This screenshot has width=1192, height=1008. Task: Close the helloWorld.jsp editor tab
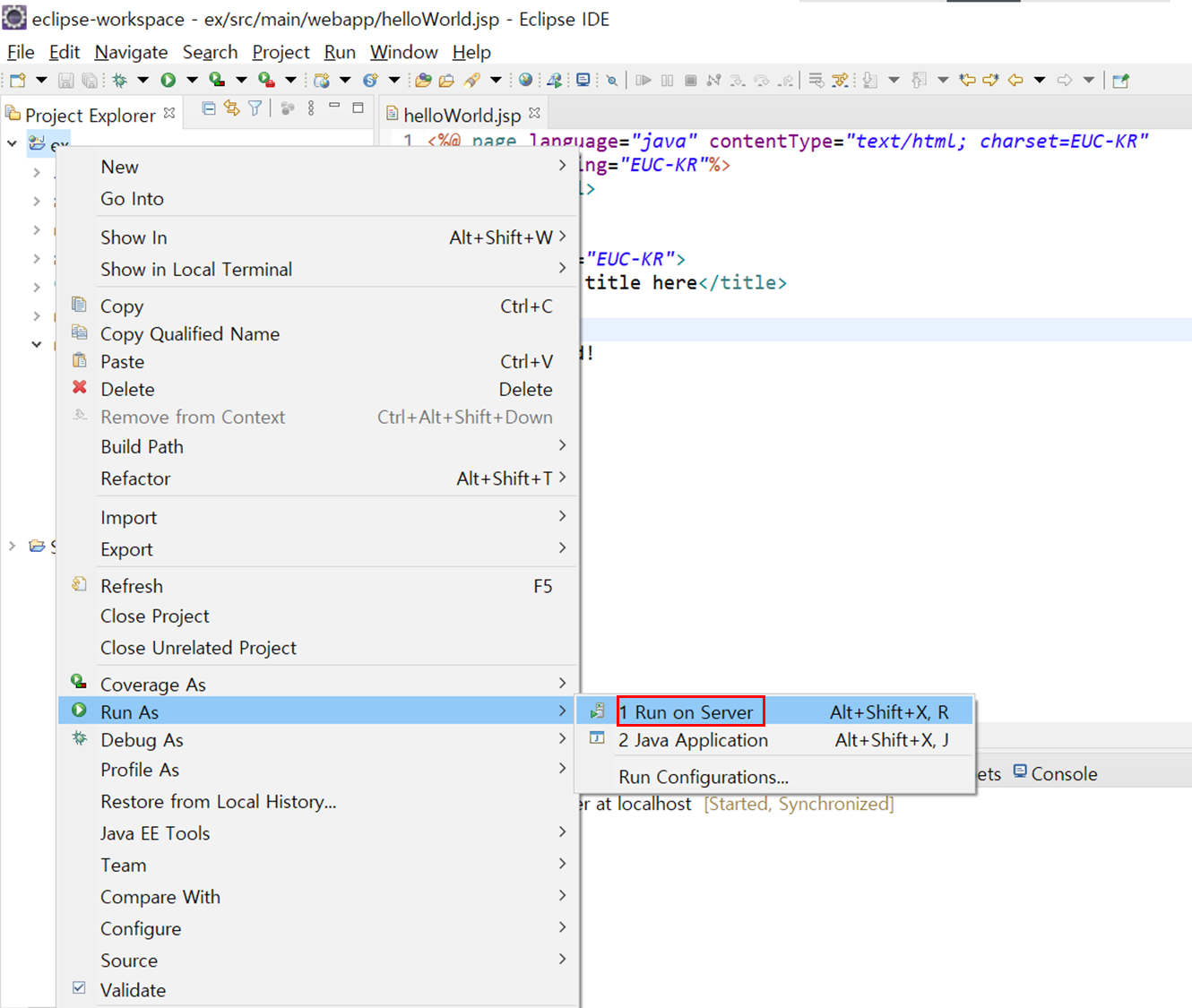click(x=535, y=113)
